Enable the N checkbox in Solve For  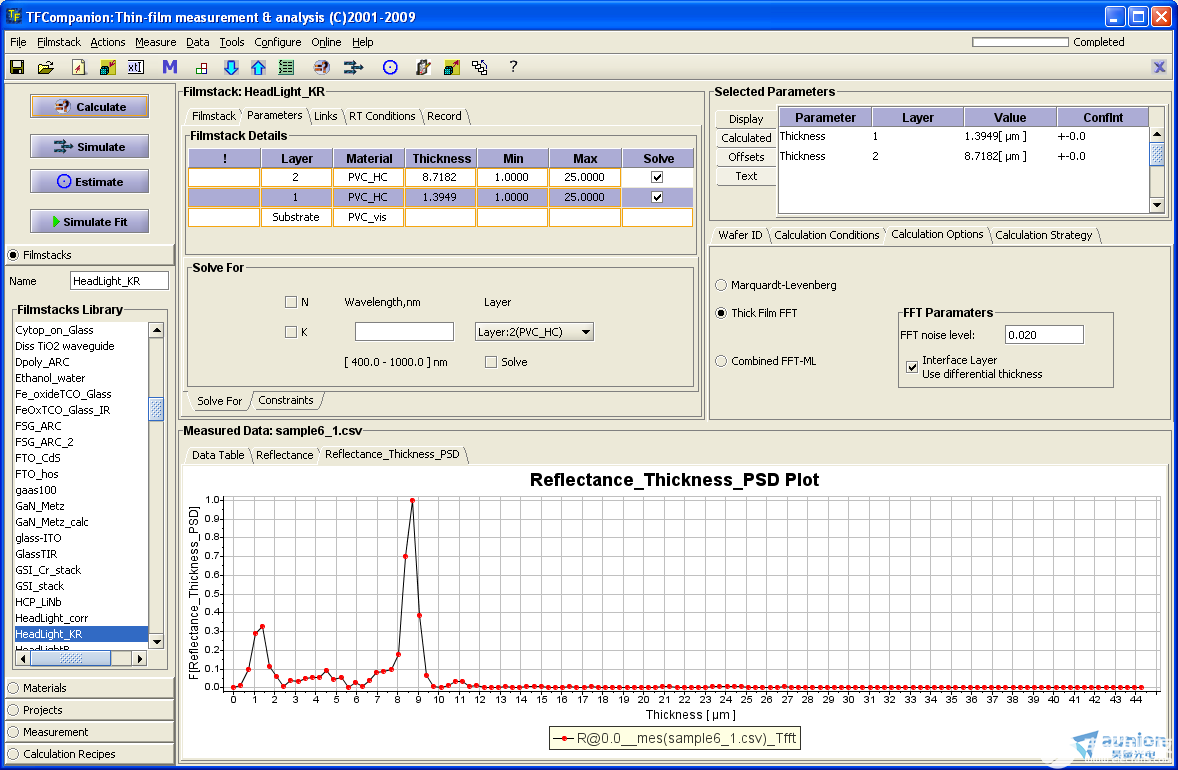pyautogui.click(x=291, y=302)
